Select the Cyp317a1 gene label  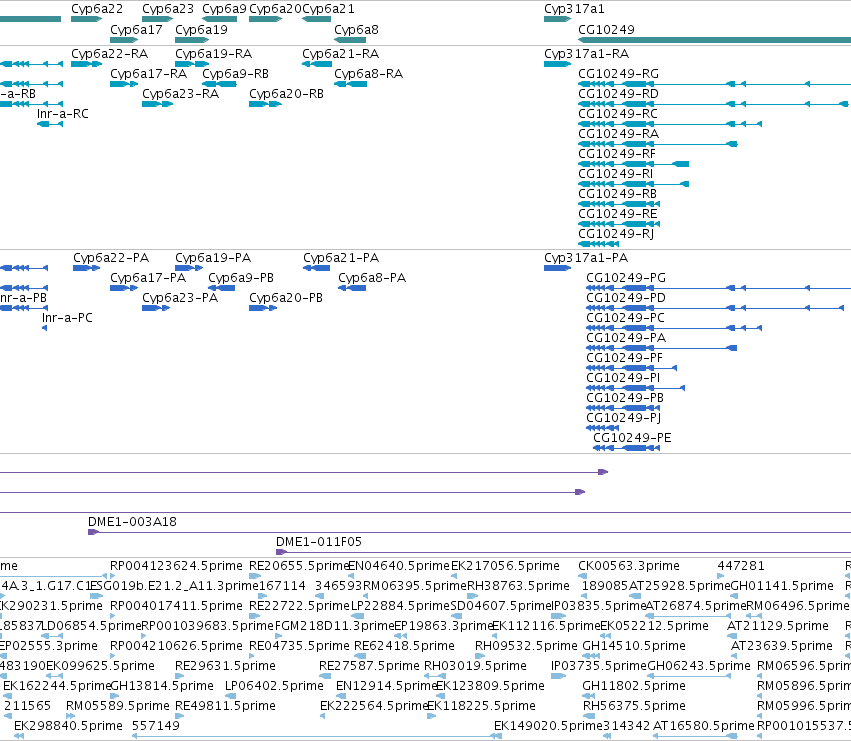[x=574, y=9]
